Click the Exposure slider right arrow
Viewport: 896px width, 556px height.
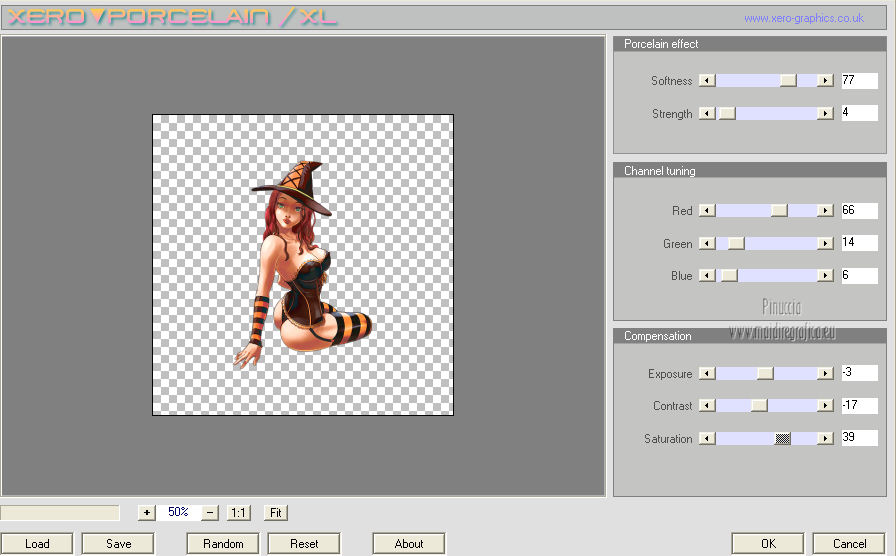coord(825,374)
